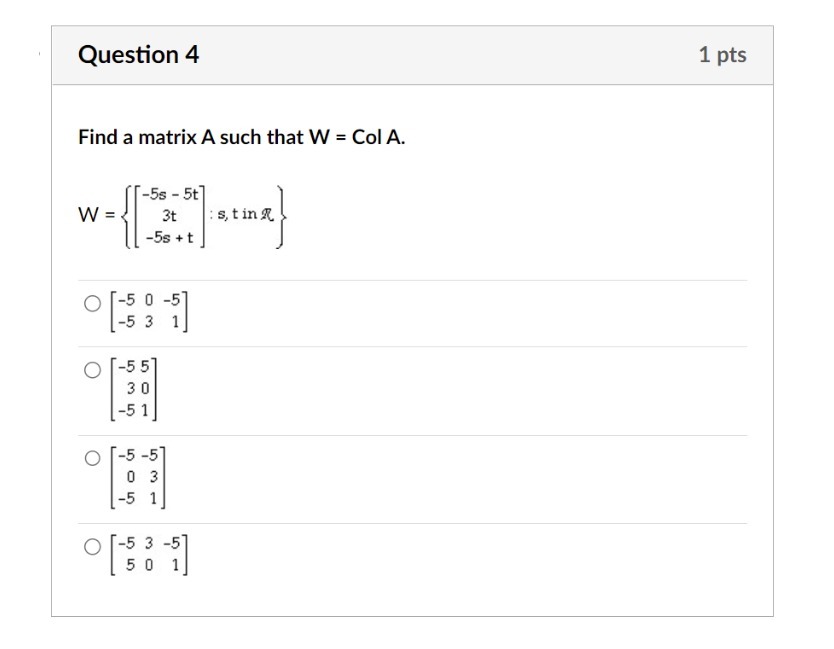Click the gray question header bar
This screenshot has width=834, height=649.
pos(412,55)
